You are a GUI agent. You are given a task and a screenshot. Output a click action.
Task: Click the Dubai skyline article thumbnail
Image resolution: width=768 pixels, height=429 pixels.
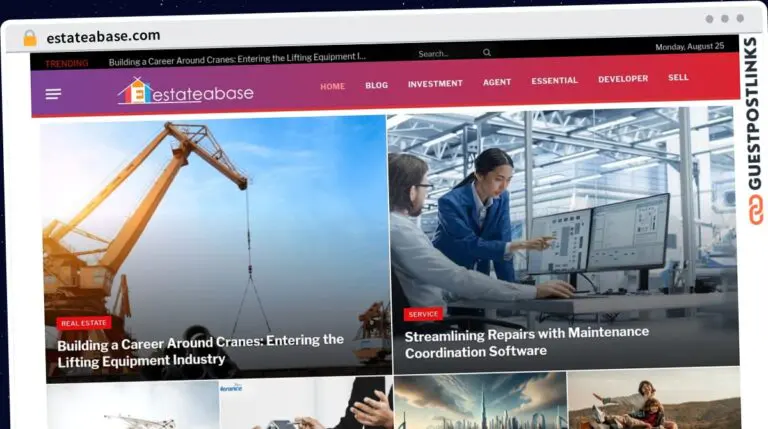(480, 402)
